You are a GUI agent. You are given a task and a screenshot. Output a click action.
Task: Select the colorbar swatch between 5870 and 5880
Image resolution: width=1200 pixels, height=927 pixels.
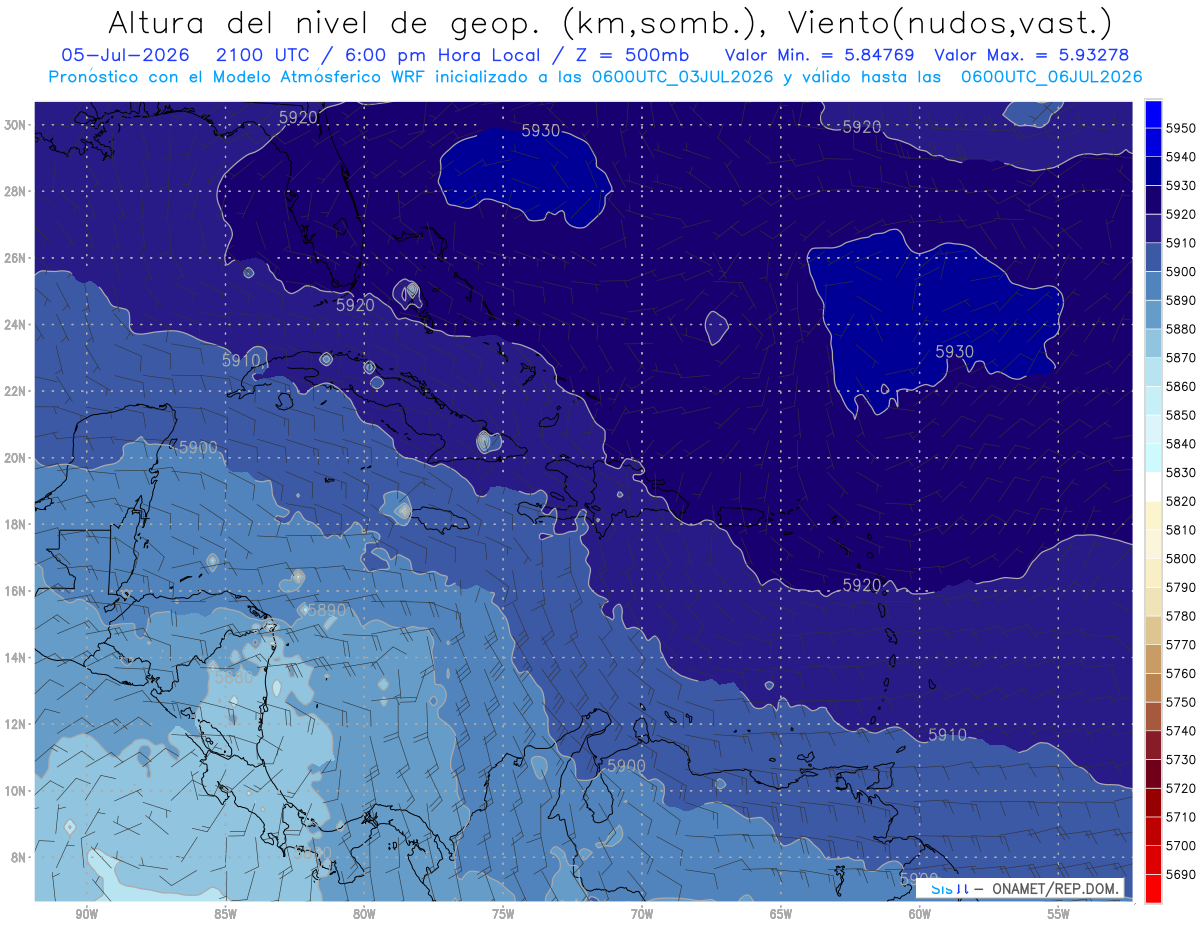[1153, 343]
